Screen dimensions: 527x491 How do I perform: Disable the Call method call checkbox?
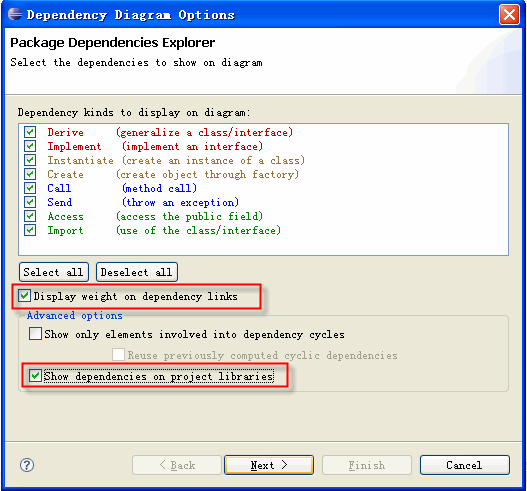pos(30,188)
